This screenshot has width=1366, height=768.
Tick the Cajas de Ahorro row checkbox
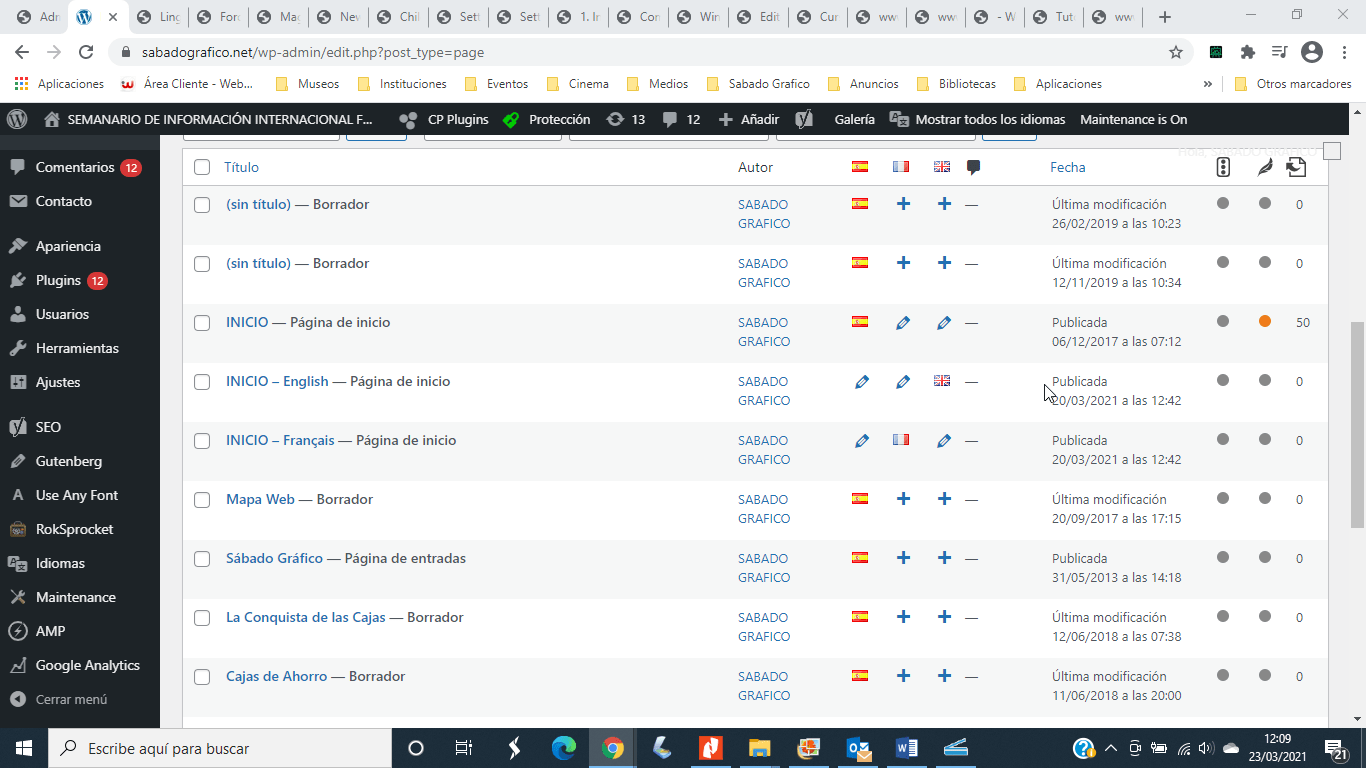pos(202,677)
